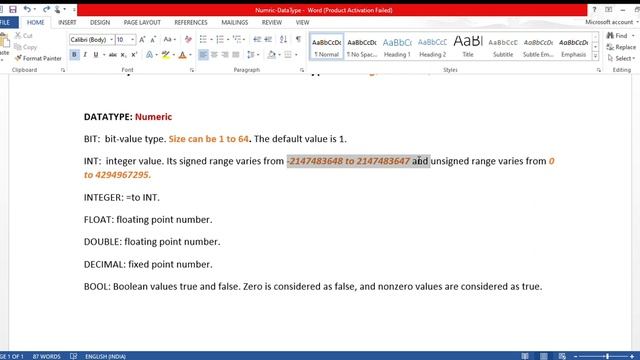This screenshot has width=640, height=360.
Task: Apply the red font color
Action: pos(182,55)
